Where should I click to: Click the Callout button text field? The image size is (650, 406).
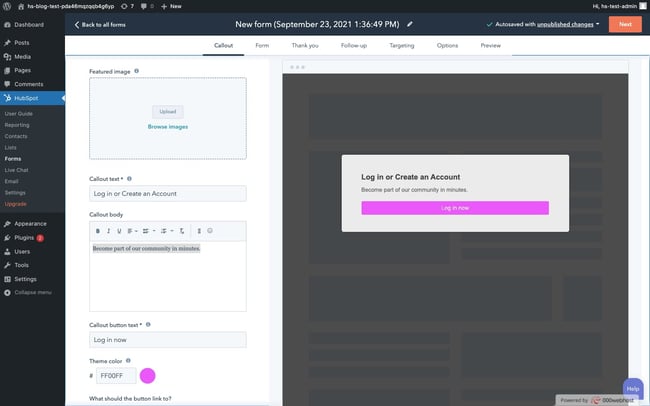tap(167, 340)
